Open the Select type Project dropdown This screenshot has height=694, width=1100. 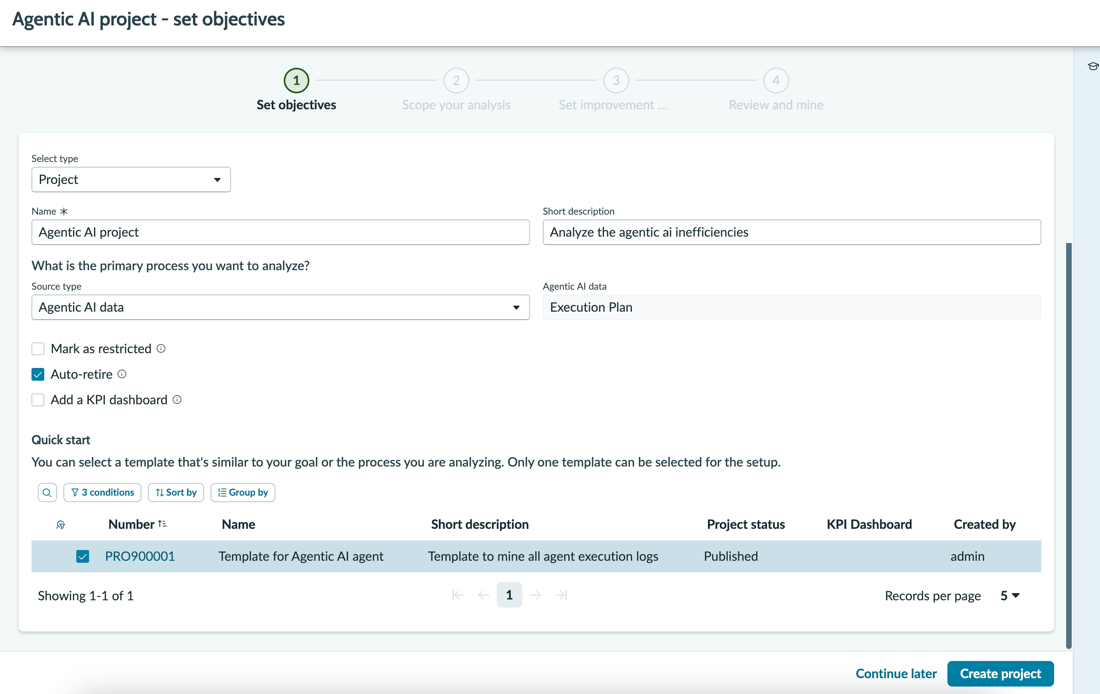point(131,180)
